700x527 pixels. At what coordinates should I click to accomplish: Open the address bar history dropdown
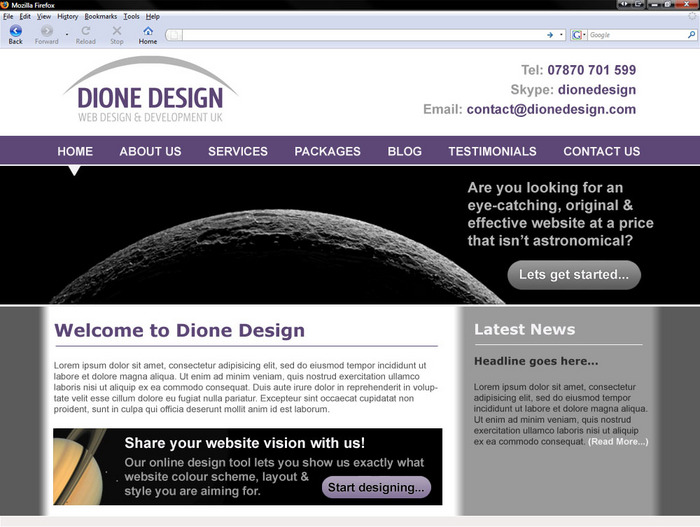pyautogui.click(x=561, y=35)
